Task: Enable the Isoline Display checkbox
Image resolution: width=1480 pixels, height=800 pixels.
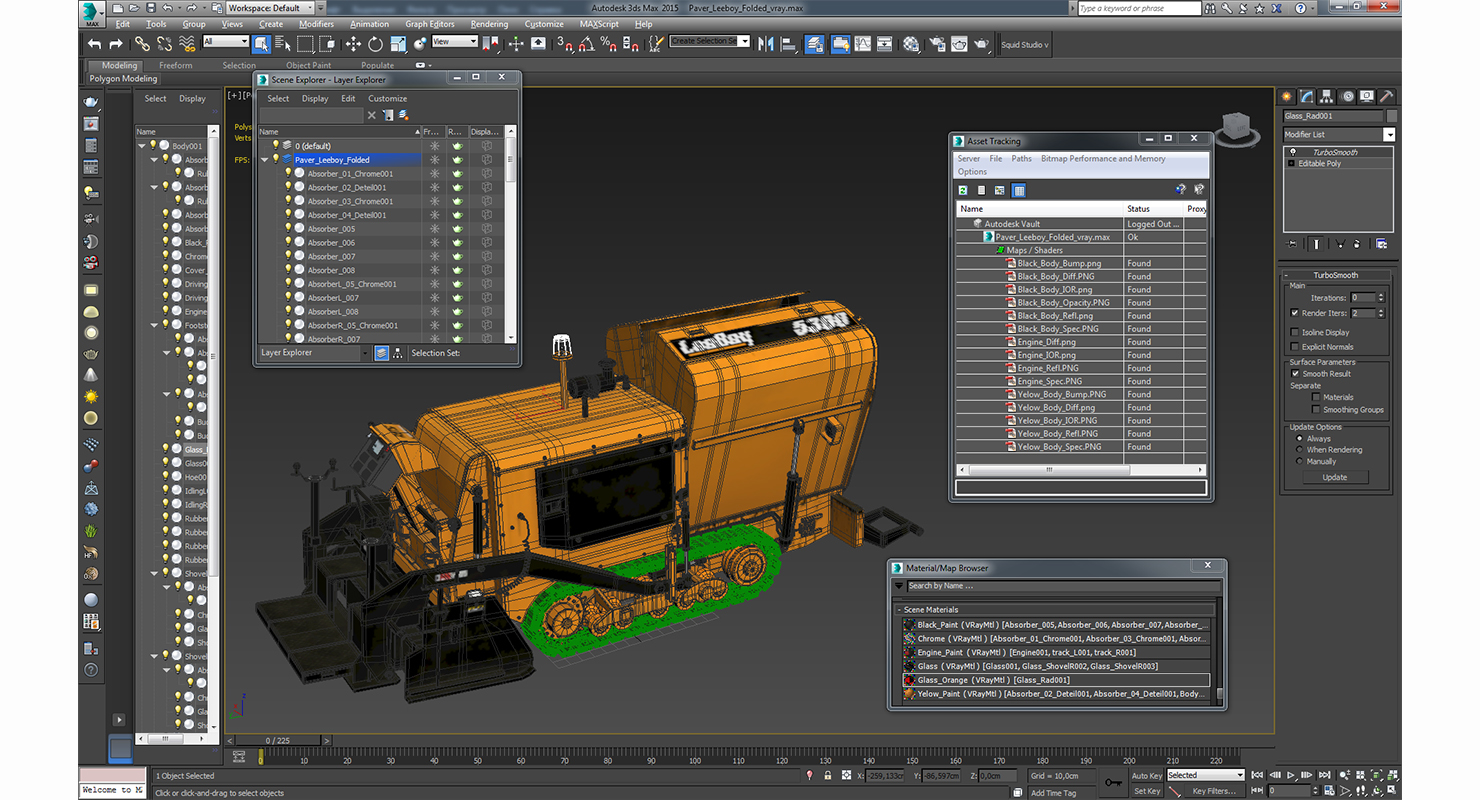Action: click(1295, 332)
